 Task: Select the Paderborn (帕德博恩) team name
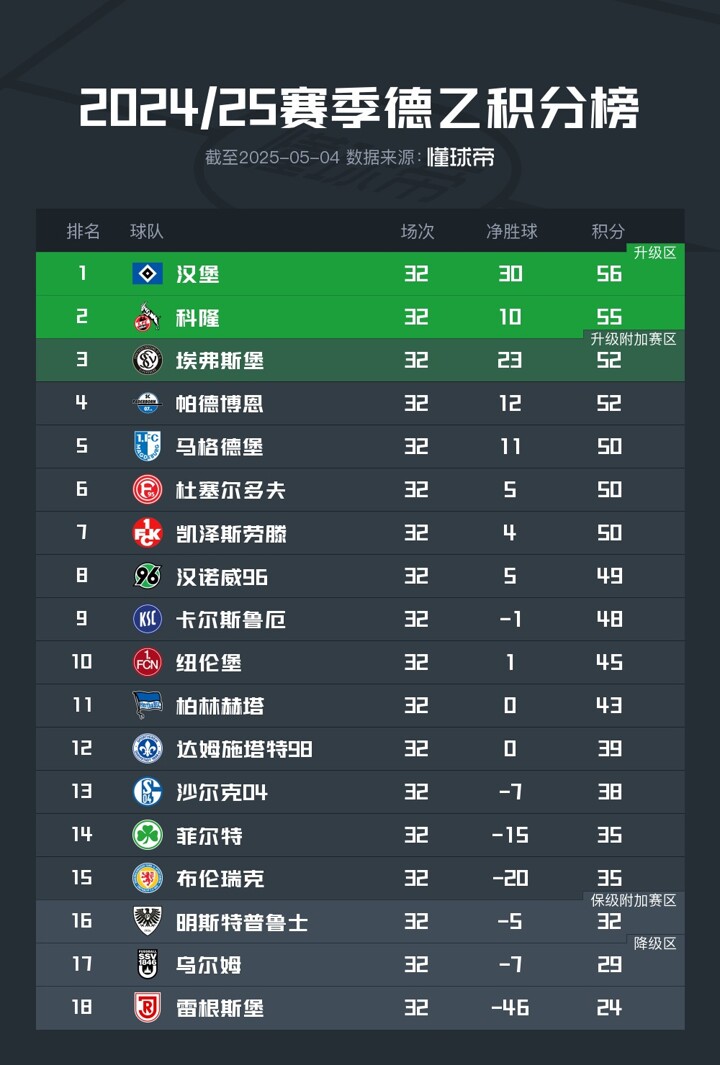(219, 403)
